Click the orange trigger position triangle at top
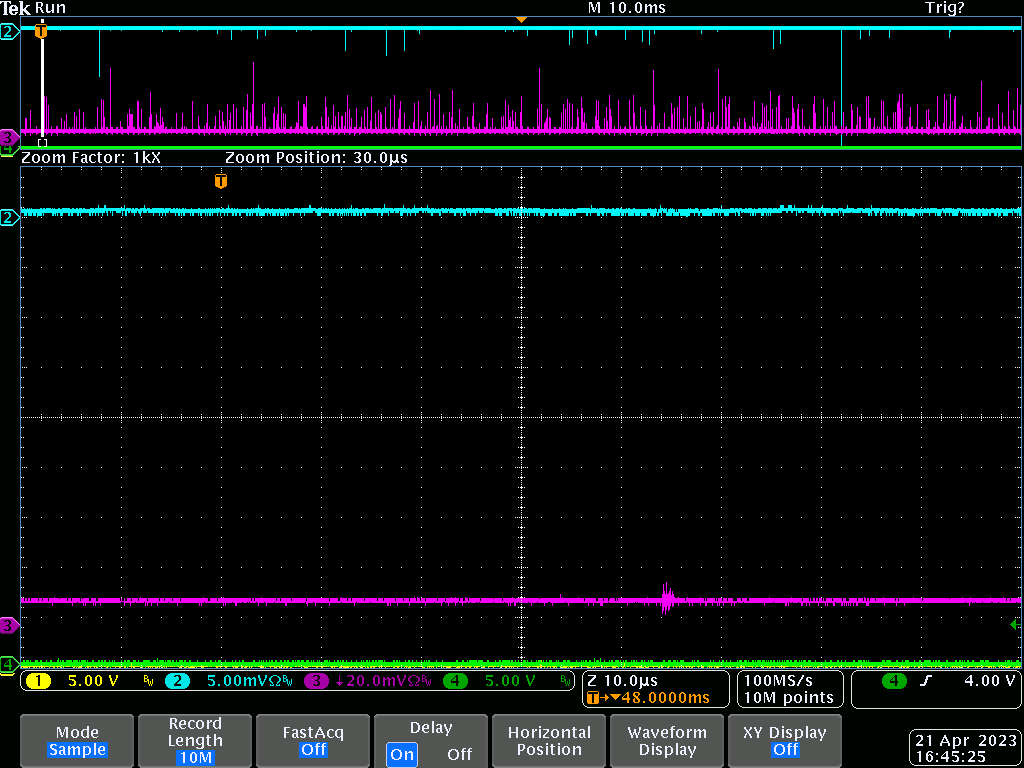This screenshot has height=768, width=1024. point(520,20)
